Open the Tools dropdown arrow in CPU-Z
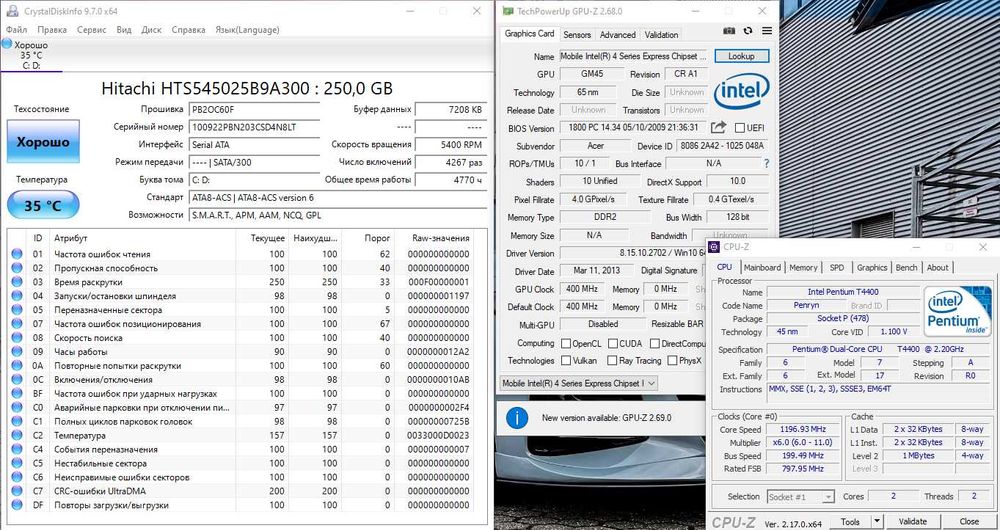1000x530 pixels. point(877,522)
